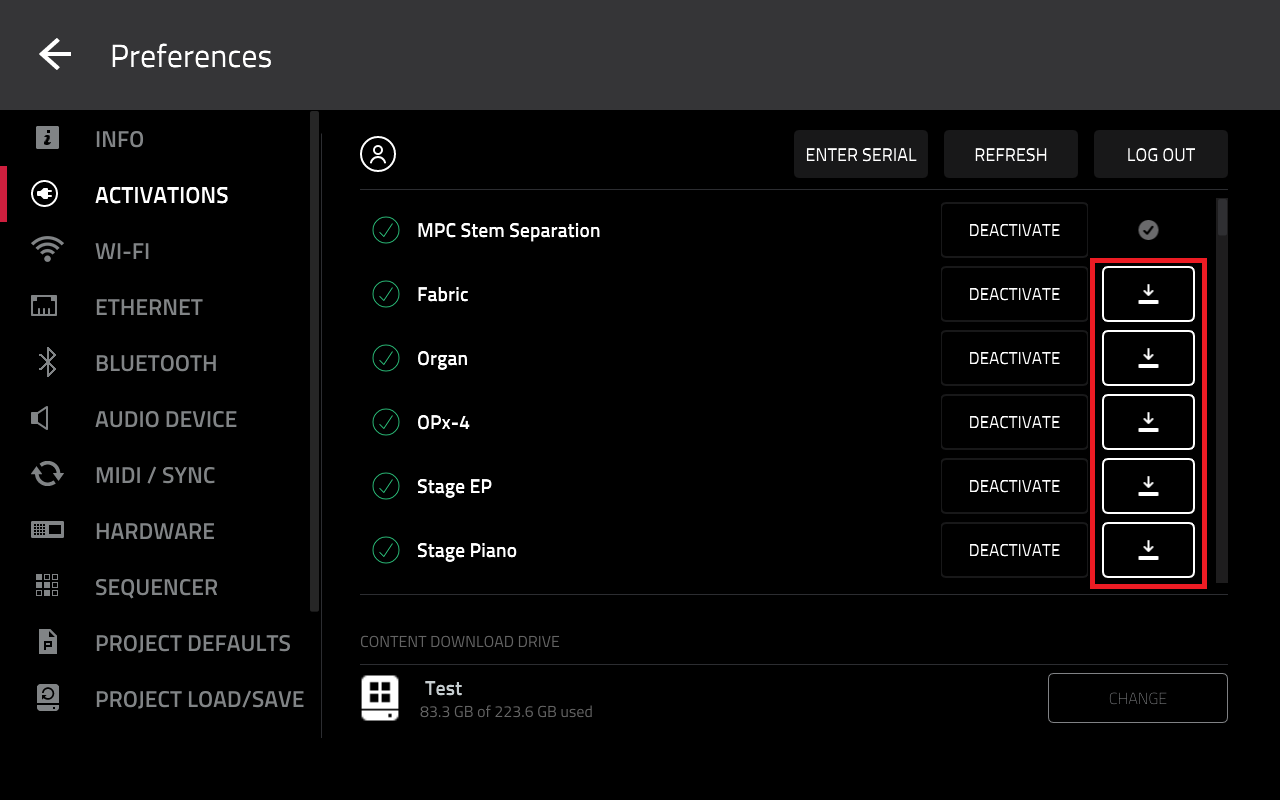Click the Hardware sidebar icon
Viewport: 1280px width, 800px height.
click(47, 530)
